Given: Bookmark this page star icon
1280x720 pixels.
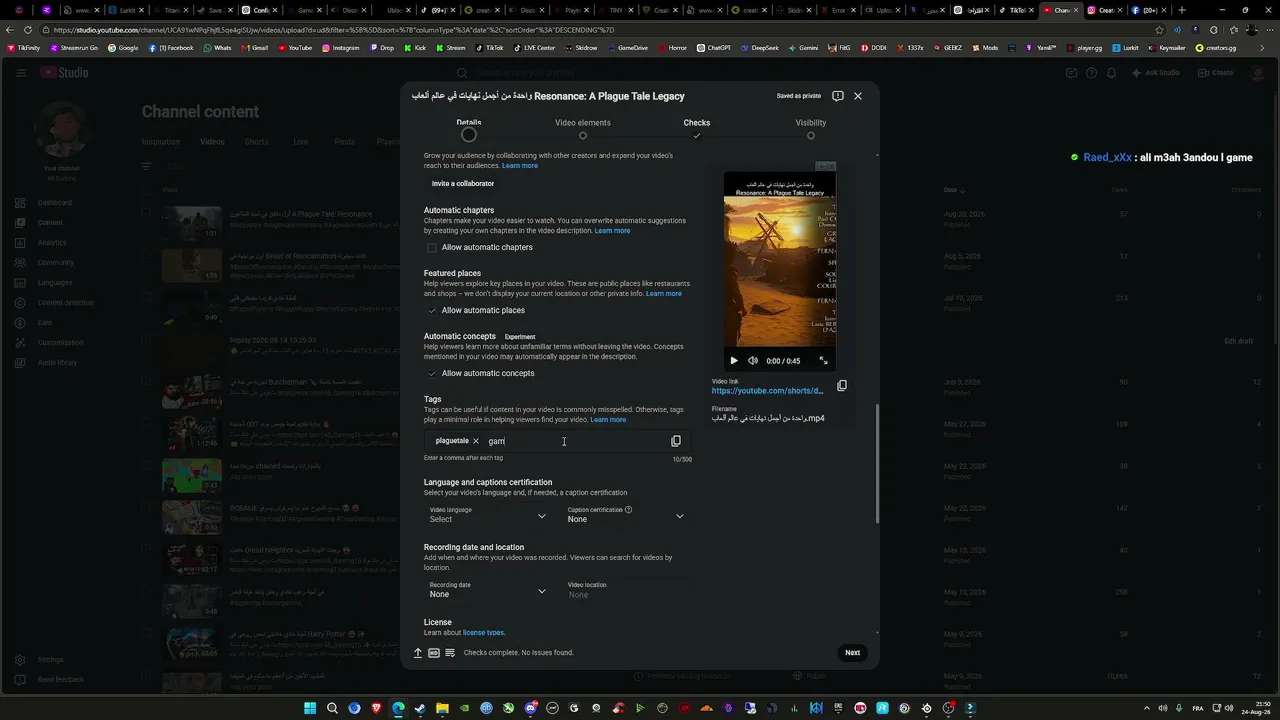Looking at the screenshot, I should click(1159, 30).
